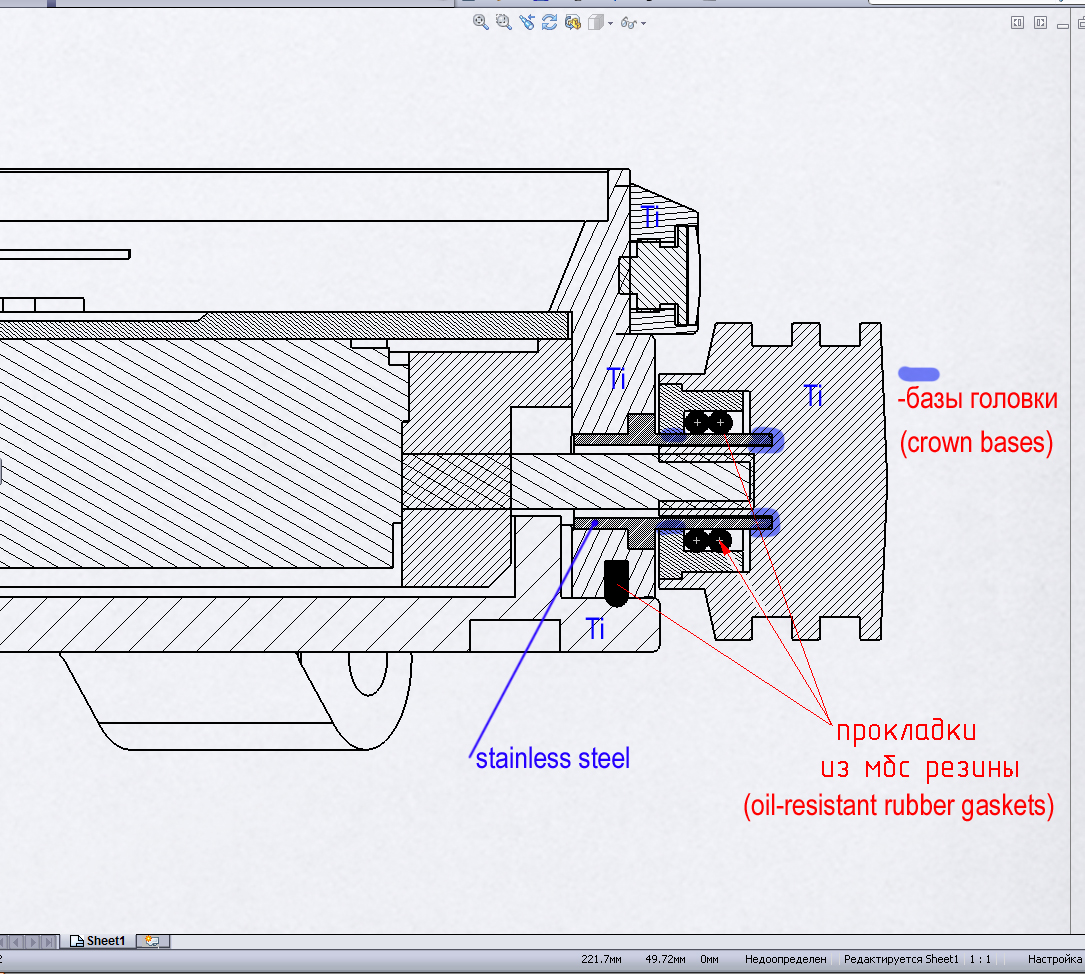The width and height of the screenshot is (1085, 974).
Task: Open the Display Style dropdown arrow
Action: [x=610, y=23]
